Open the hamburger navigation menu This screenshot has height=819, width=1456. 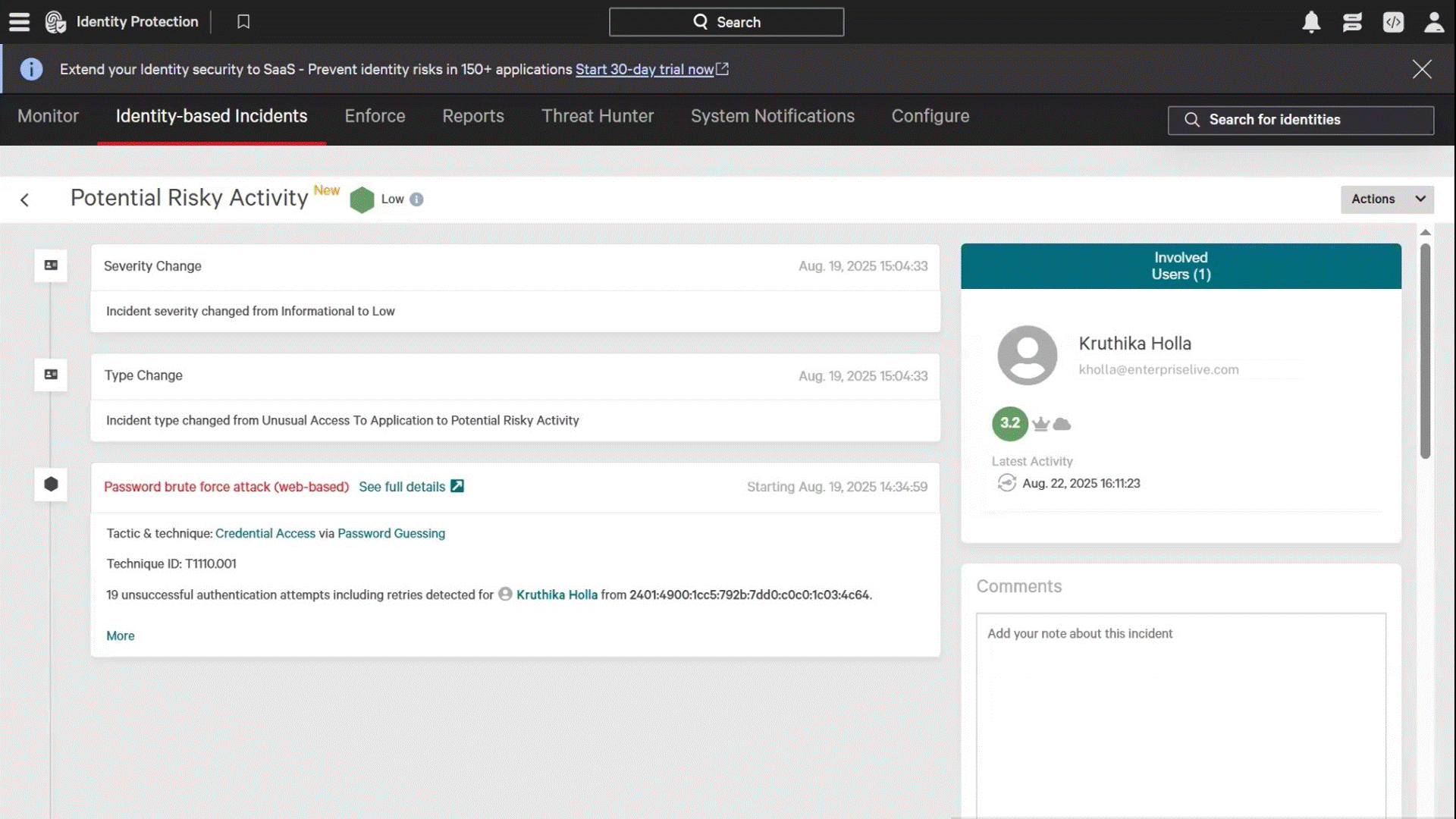(x=19, y=22)
